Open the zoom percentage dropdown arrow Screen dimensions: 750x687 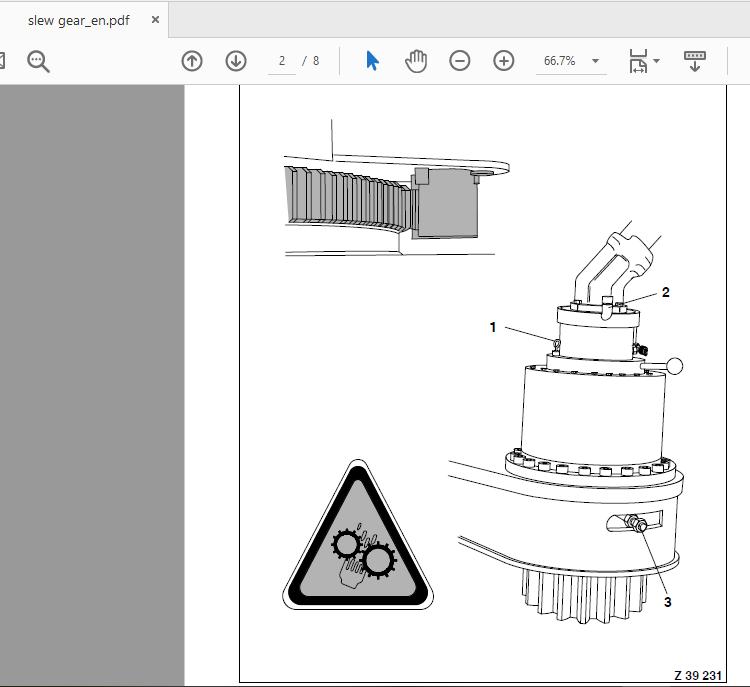596,61
